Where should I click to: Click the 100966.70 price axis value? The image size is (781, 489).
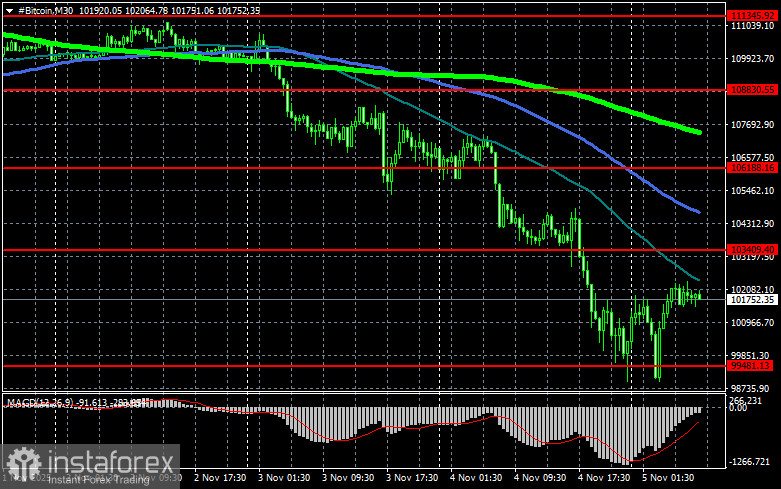pyautogui.click(x=752, y=323)
